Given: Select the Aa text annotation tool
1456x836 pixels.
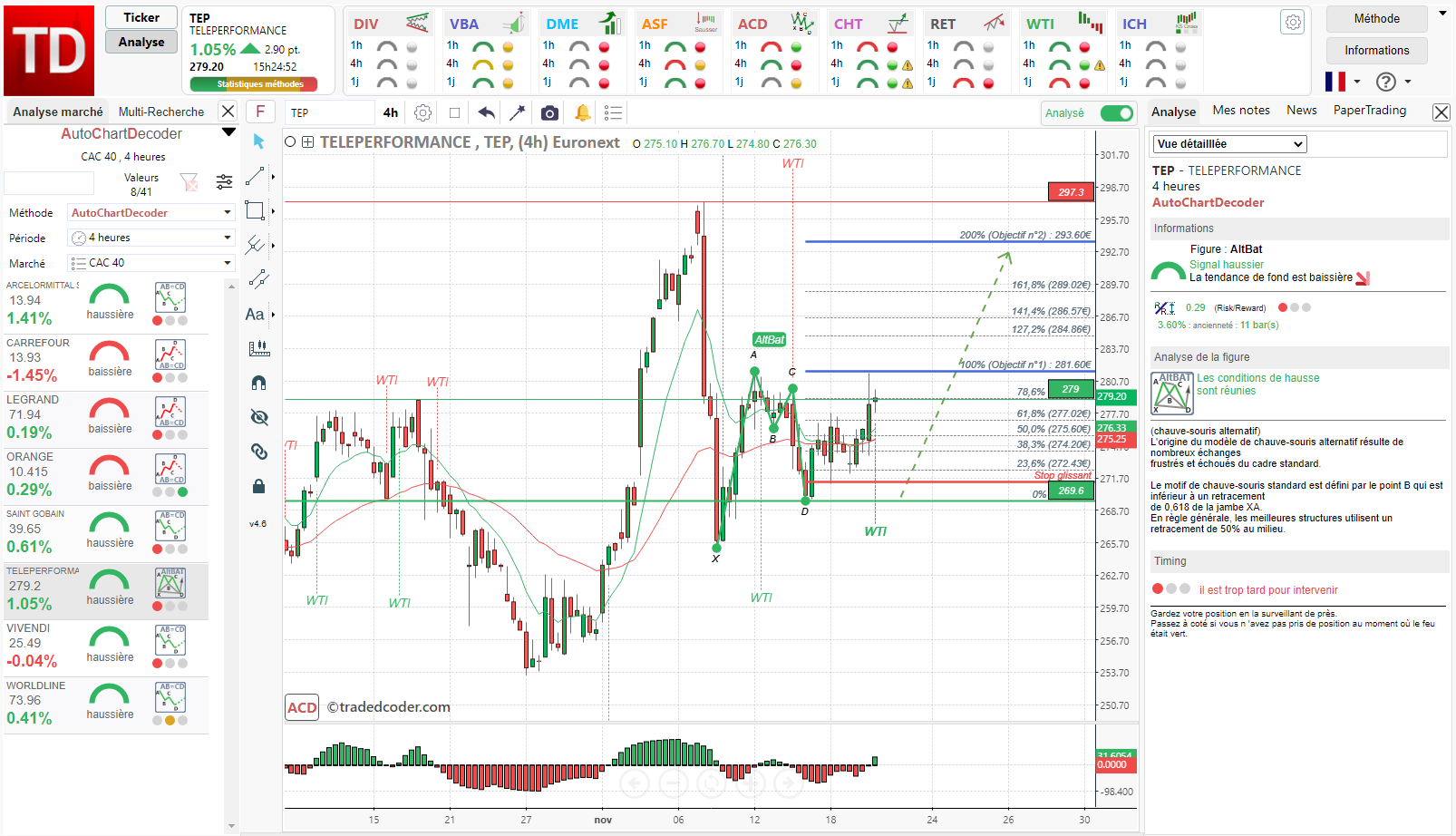Looking at the screenshot, I should click(255, 315).
